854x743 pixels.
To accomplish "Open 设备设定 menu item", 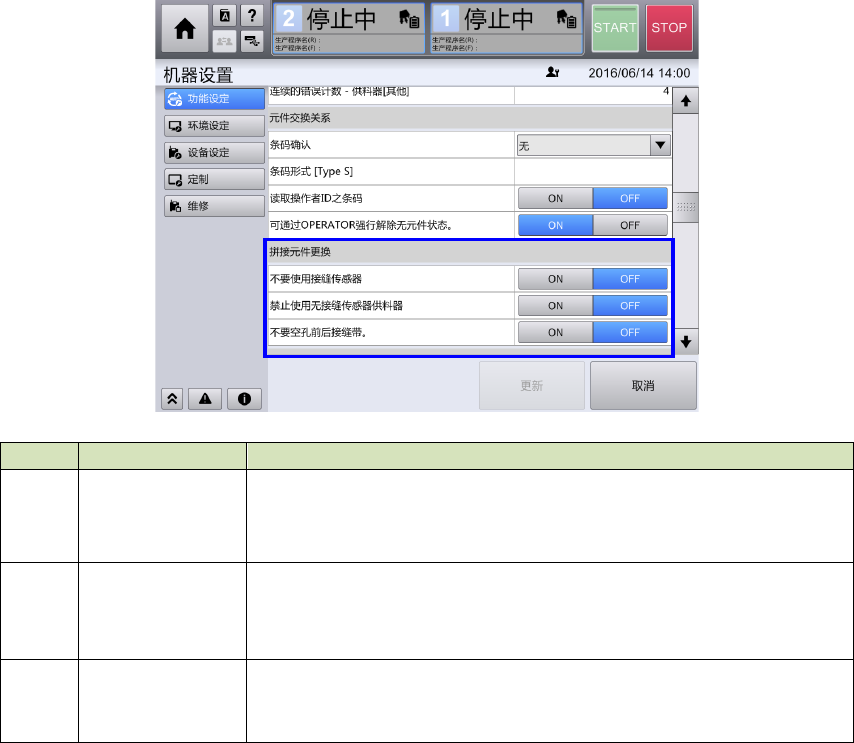I will [215, 153].
